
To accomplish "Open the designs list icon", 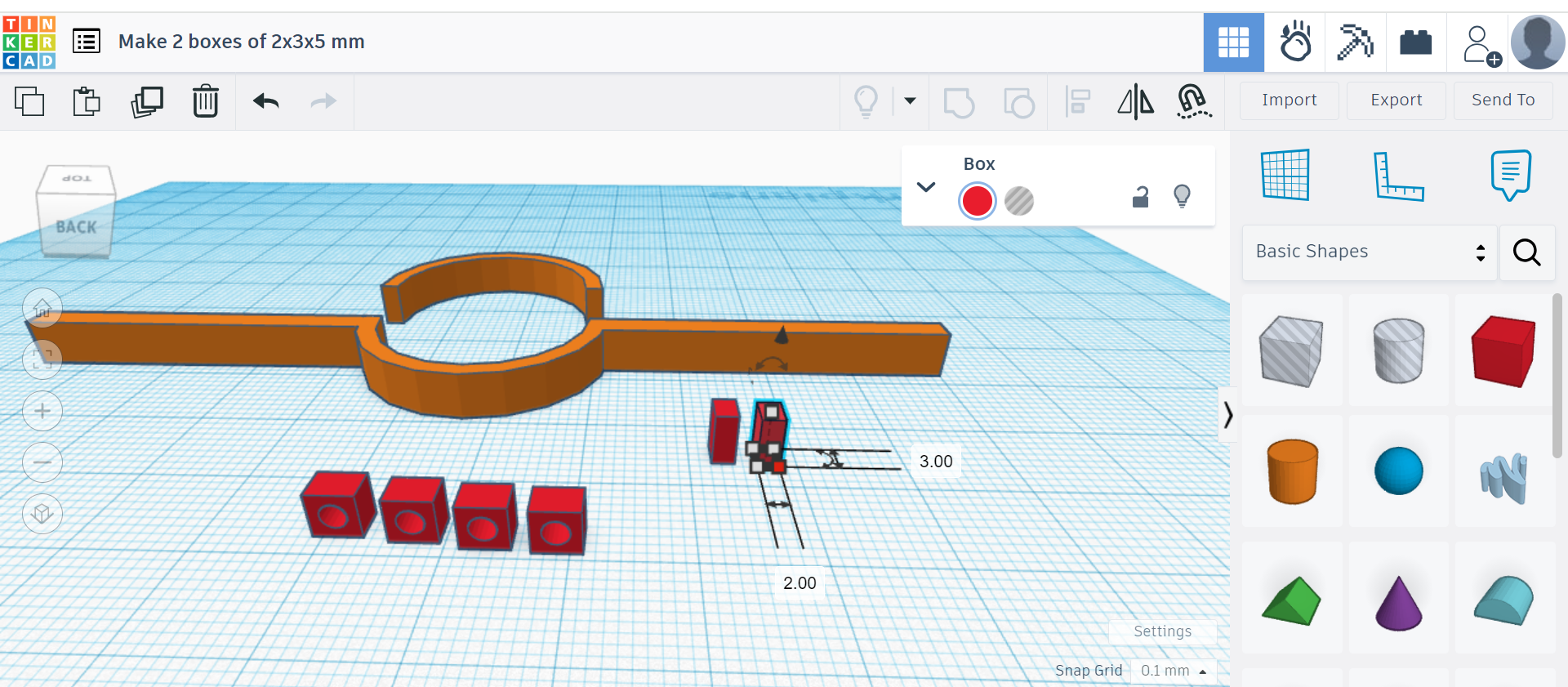I will click(87, 41).
